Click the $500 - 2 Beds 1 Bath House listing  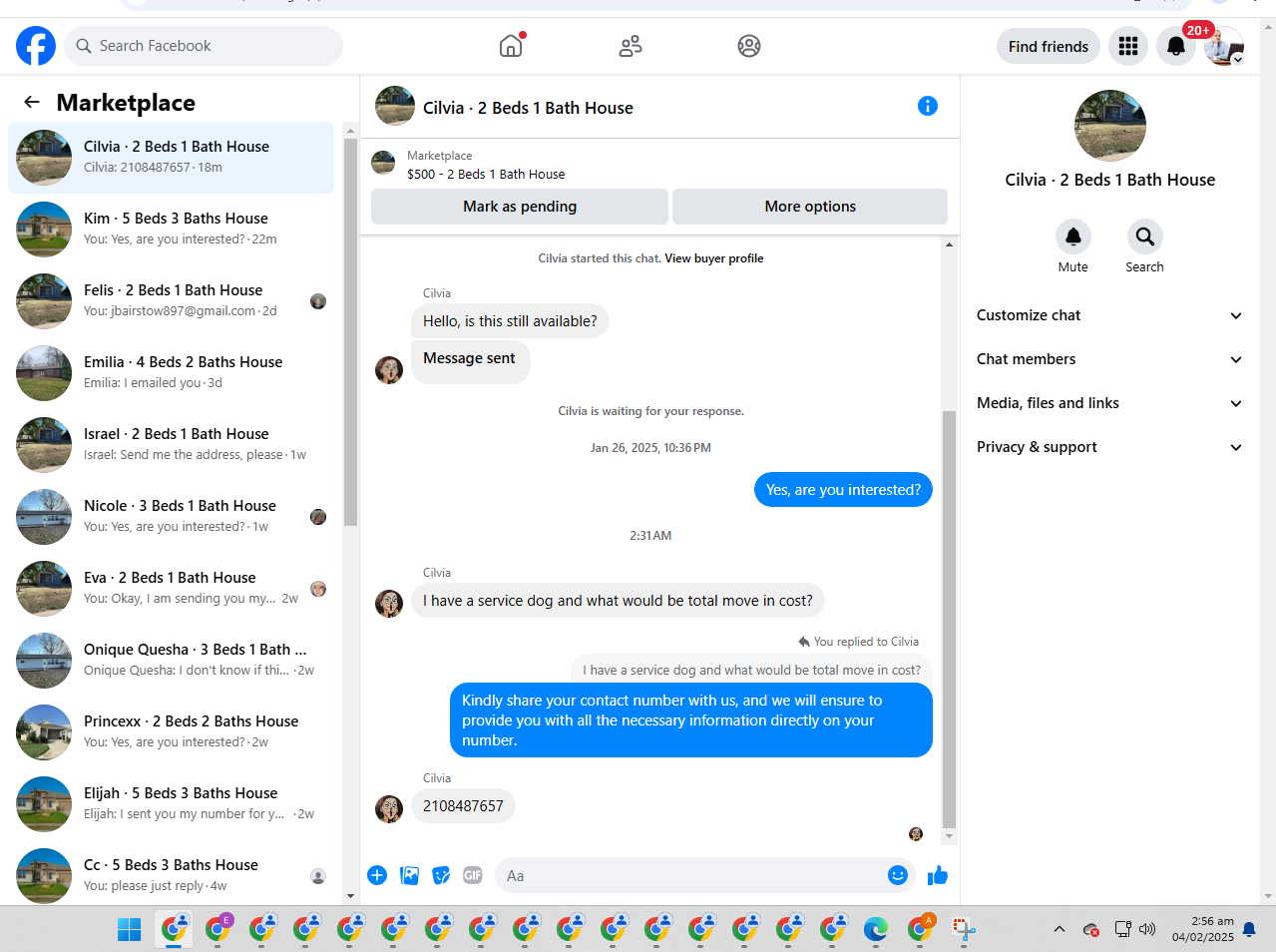486,175
